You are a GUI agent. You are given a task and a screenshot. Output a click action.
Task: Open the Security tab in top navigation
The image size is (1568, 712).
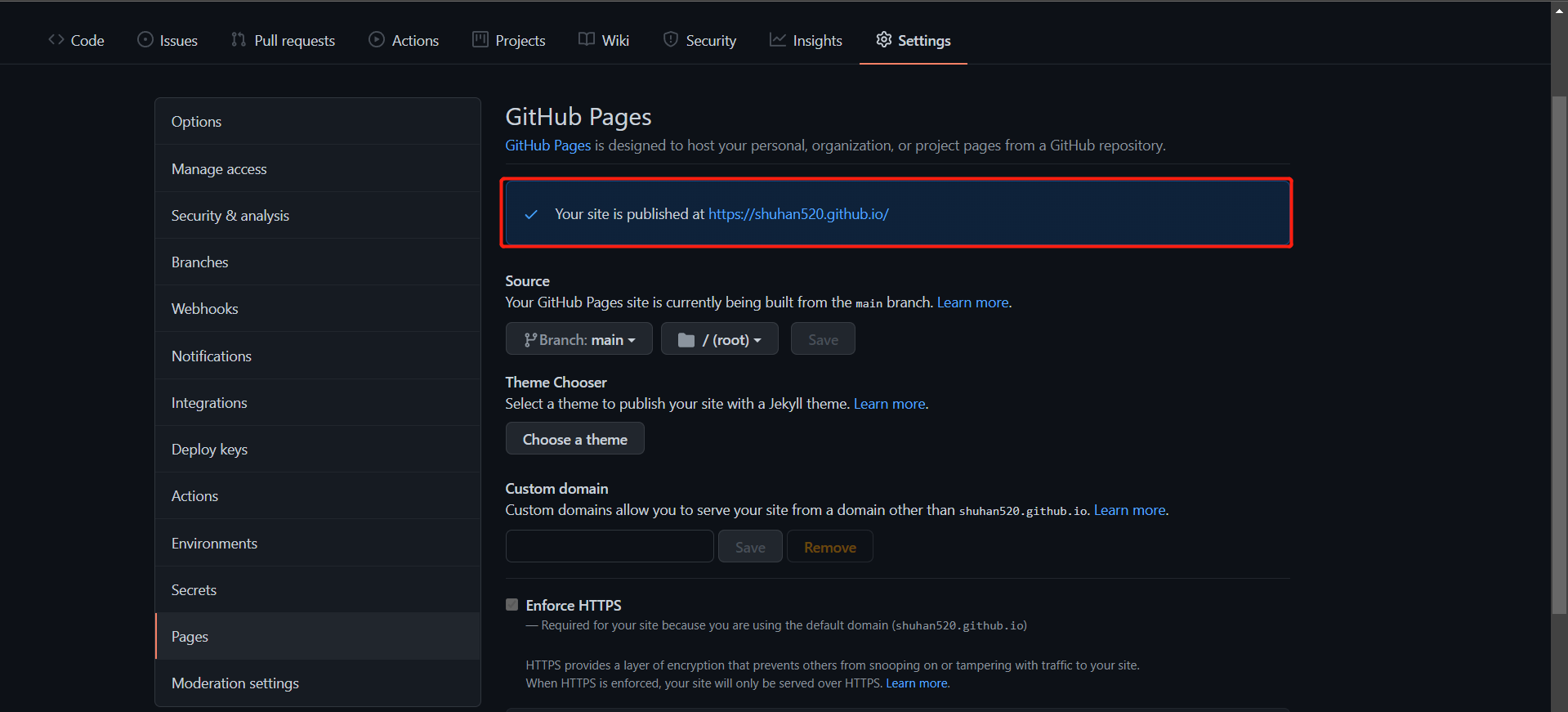[x=700, y=40]
